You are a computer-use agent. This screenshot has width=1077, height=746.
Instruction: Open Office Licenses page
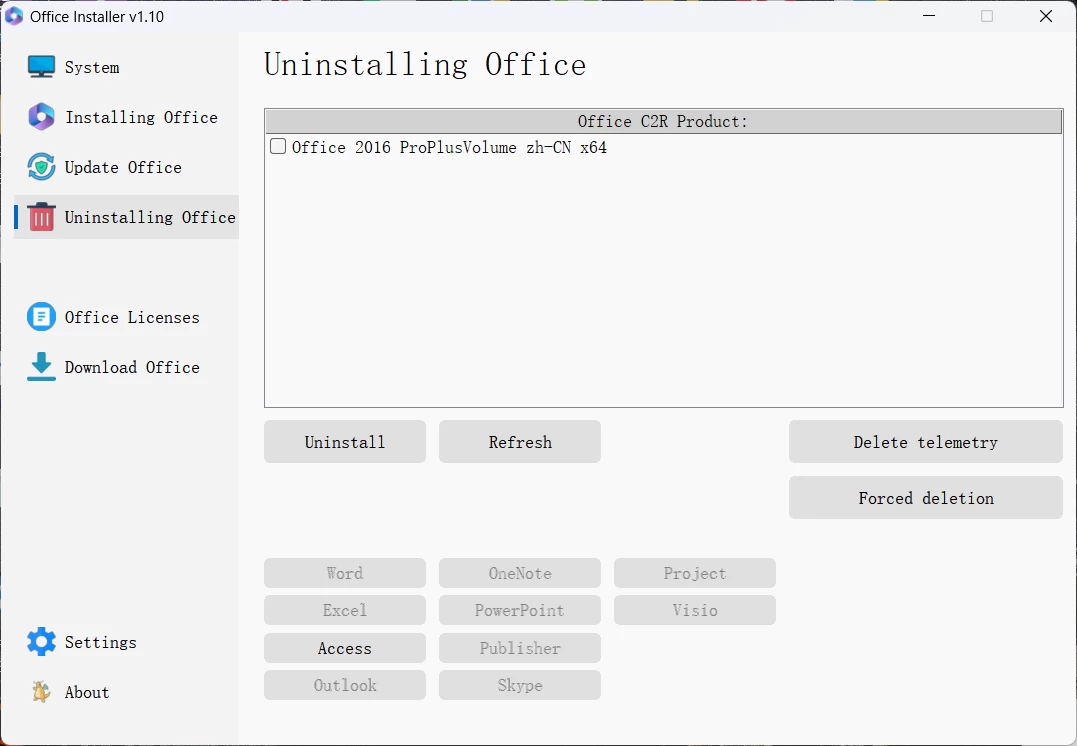coord(132,317)
